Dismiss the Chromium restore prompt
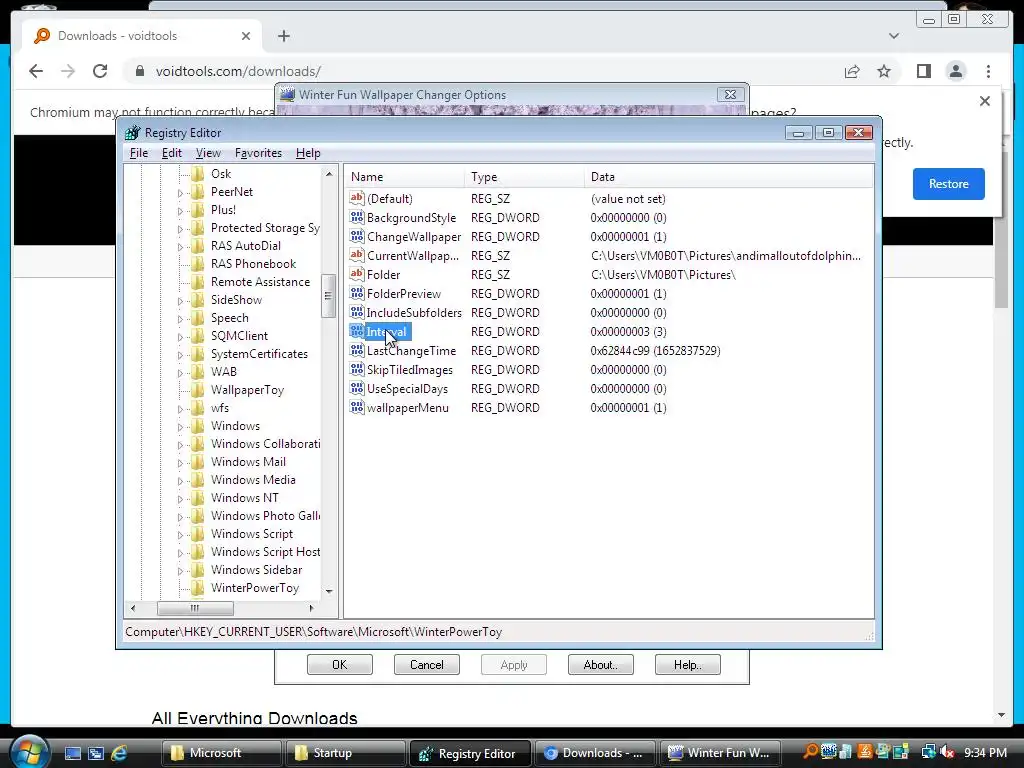 click(x=985, y=101)
